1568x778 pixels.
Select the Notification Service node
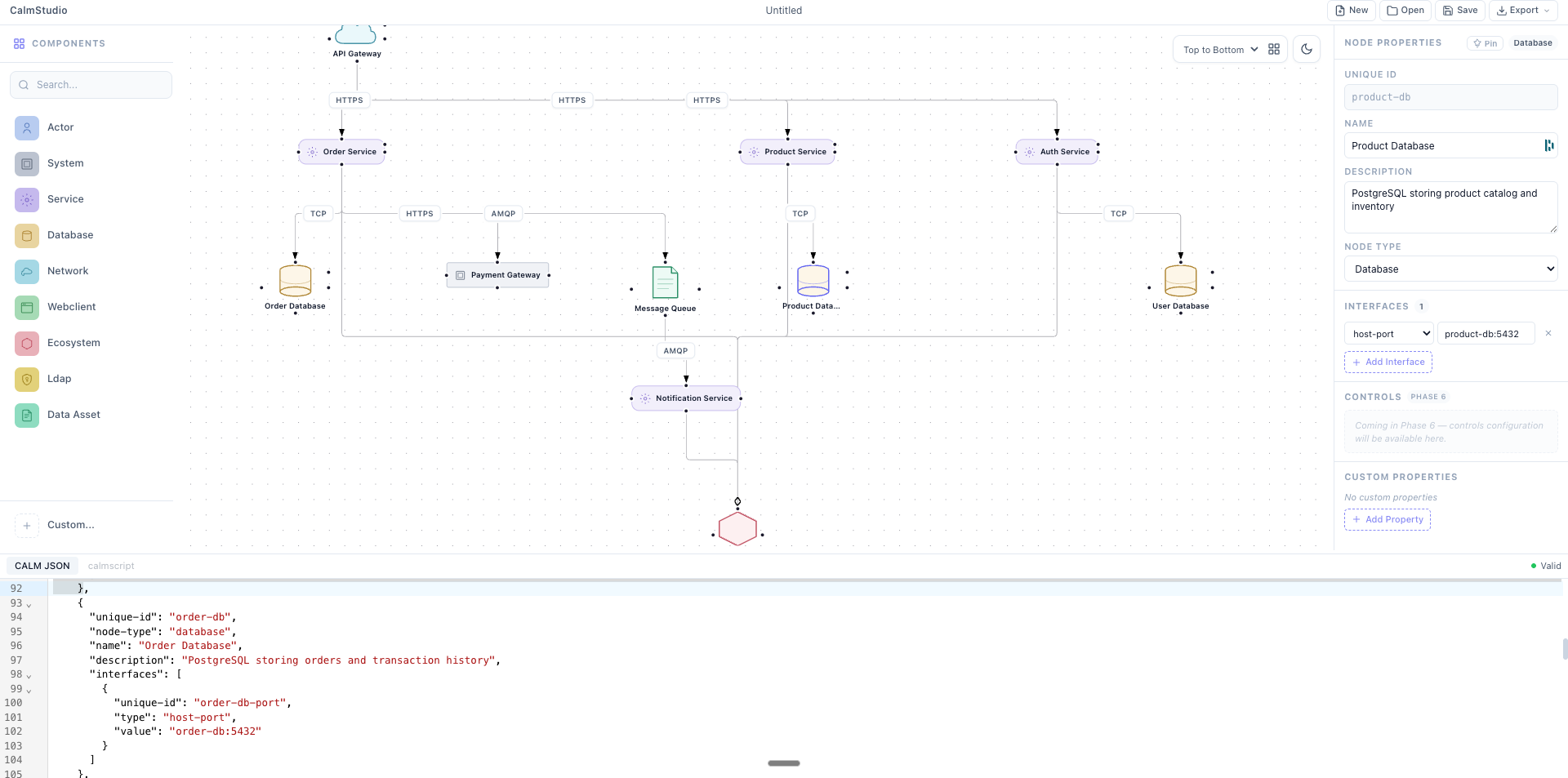[686, 398]
